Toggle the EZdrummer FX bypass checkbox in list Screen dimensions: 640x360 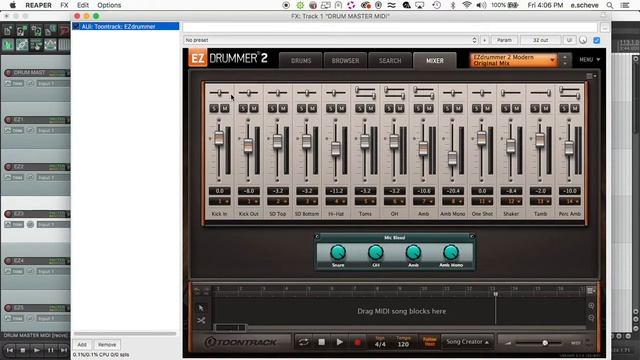click(76, 26)
